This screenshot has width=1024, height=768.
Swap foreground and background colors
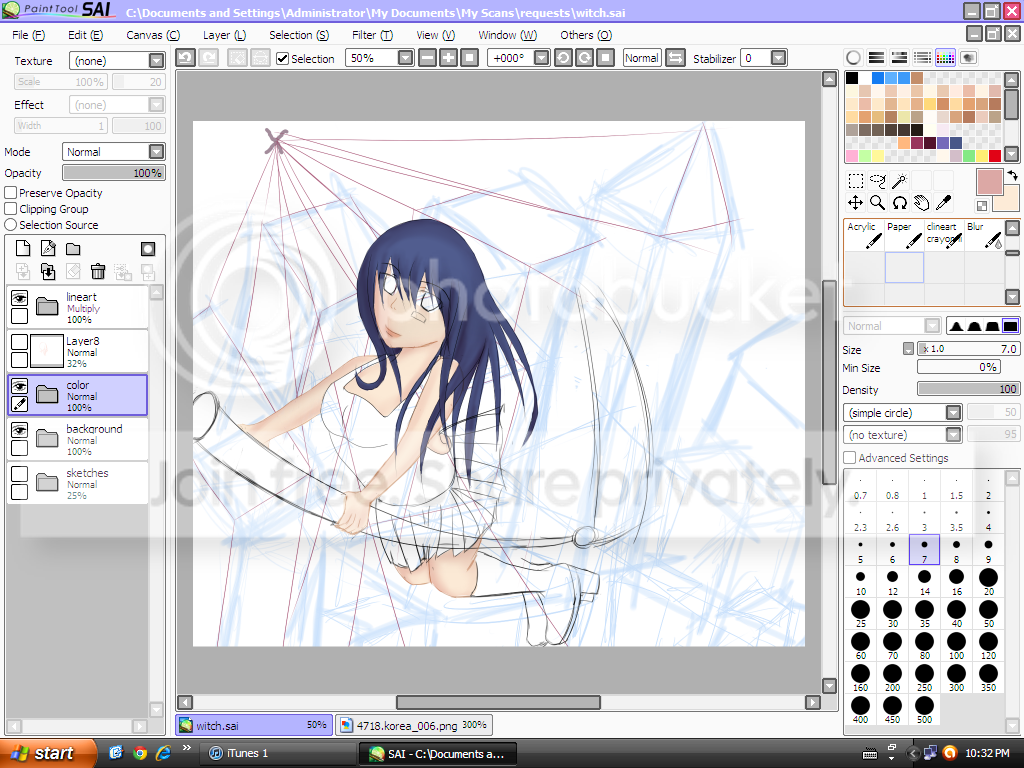pyautogui.click(x=1012, y=176)
